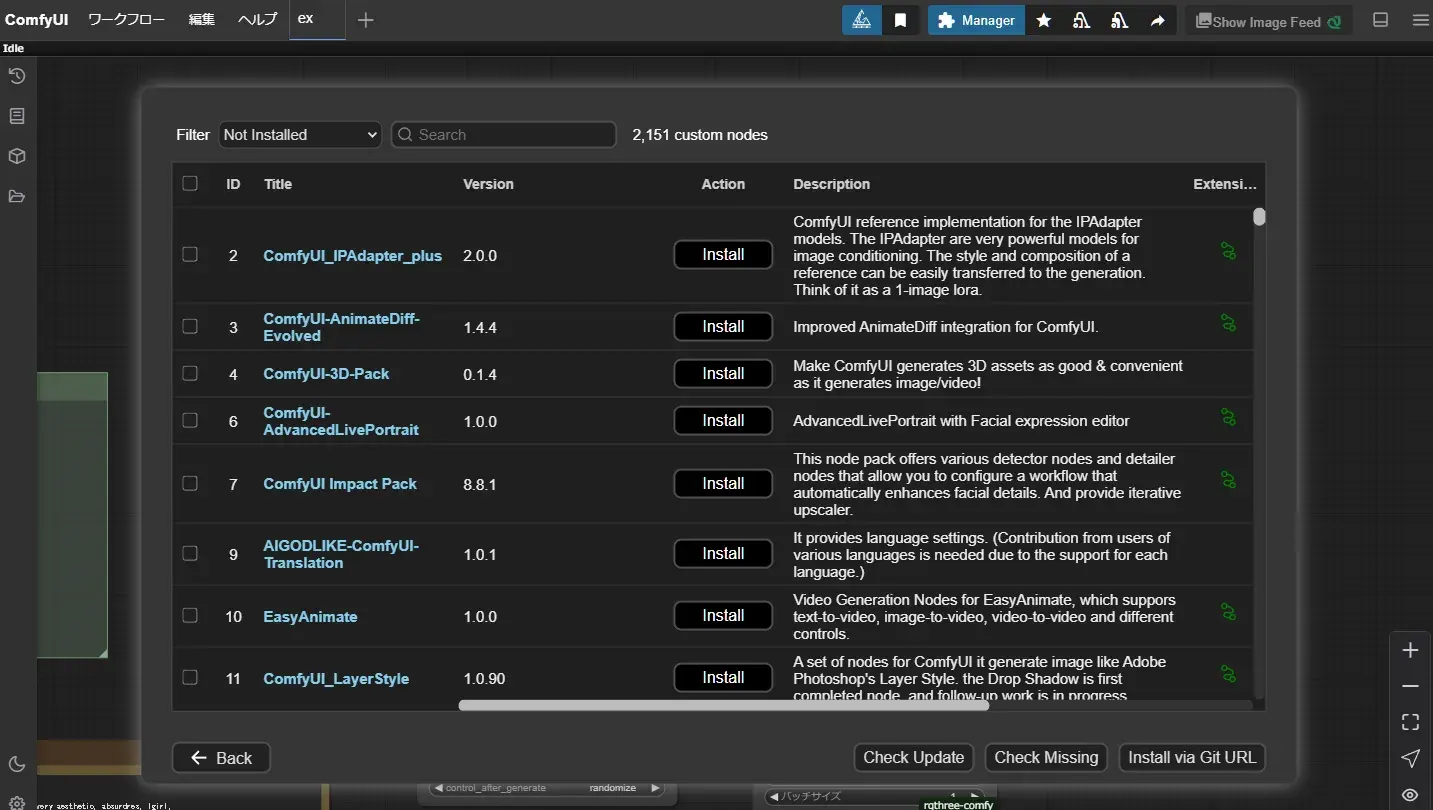1433x810 pixels.
Task: Install EasyAnimate node pack
Action: tap(723, 615)
